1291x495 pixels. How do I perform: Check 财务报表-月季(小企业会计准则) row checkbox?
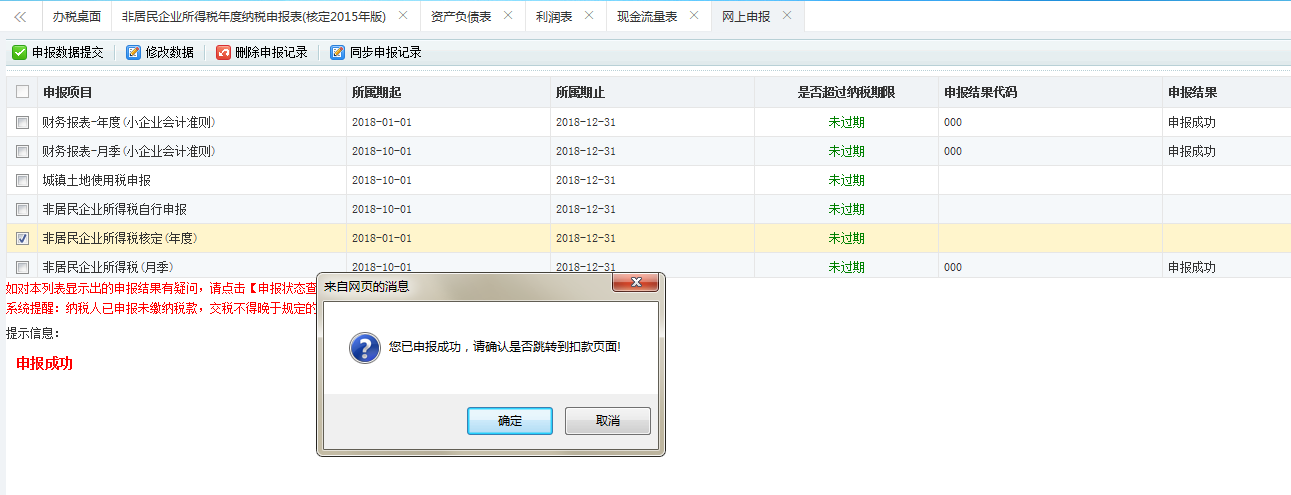(x=22, y=151)
